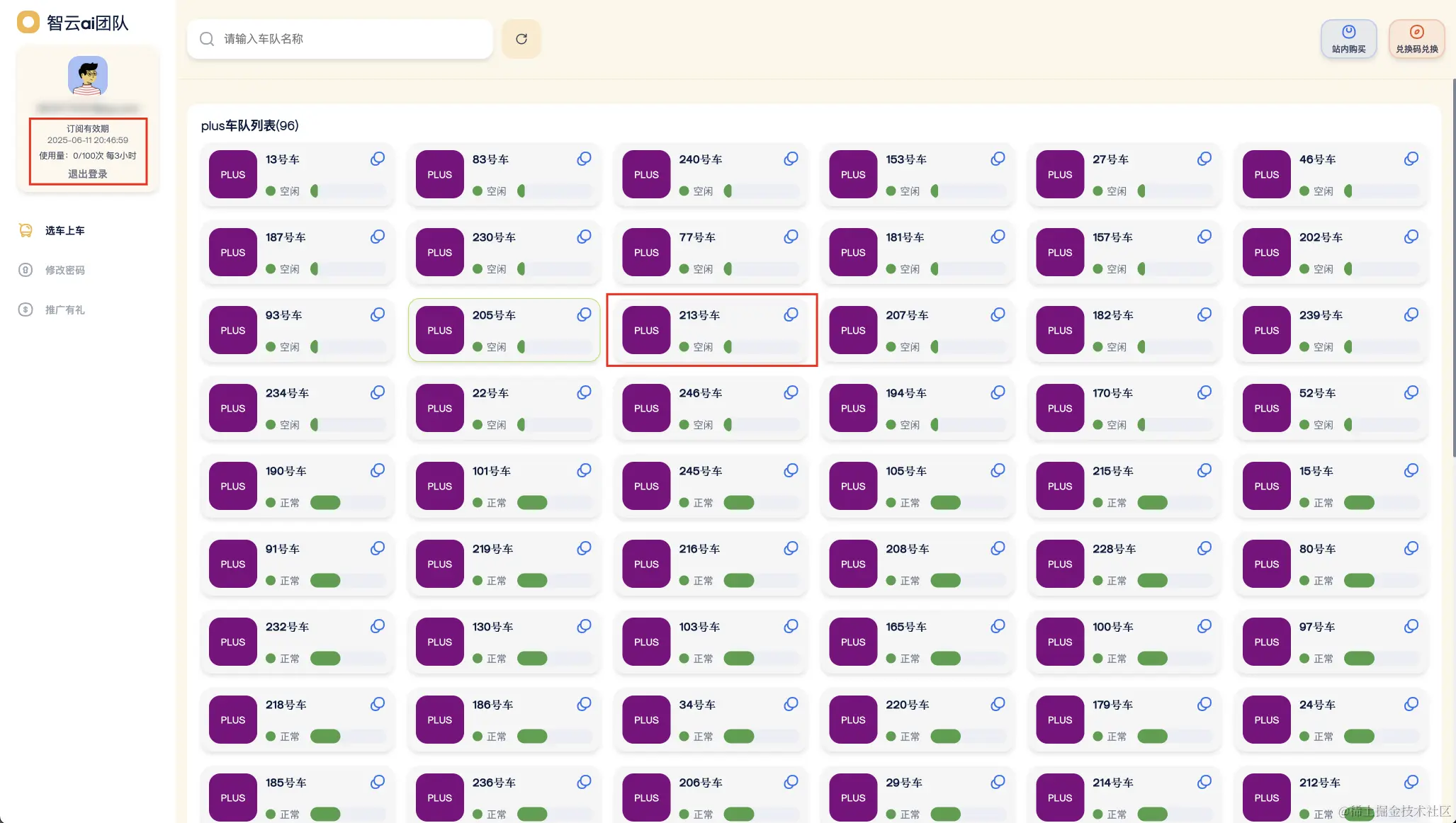Click the link icon on 46号车
This screenshot has width=1456, height=823.
(1411, 159)
